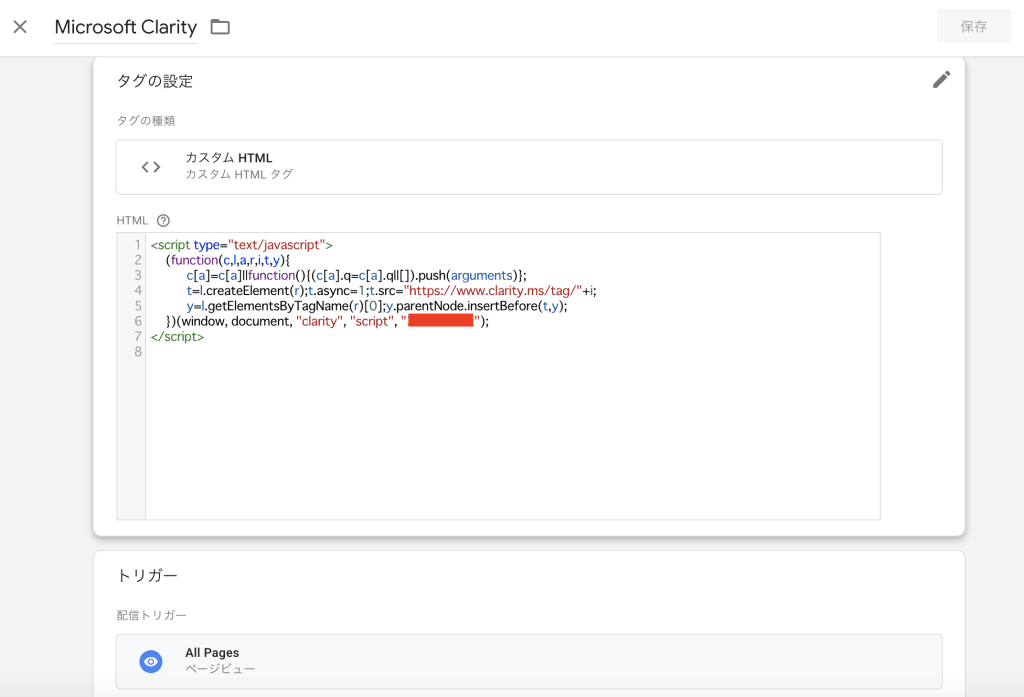Image resolution: width=1024 pixels, height=697 pixels.
Task: Click the カスタム HTML タグ subtitle
Action: coord(239,174)
